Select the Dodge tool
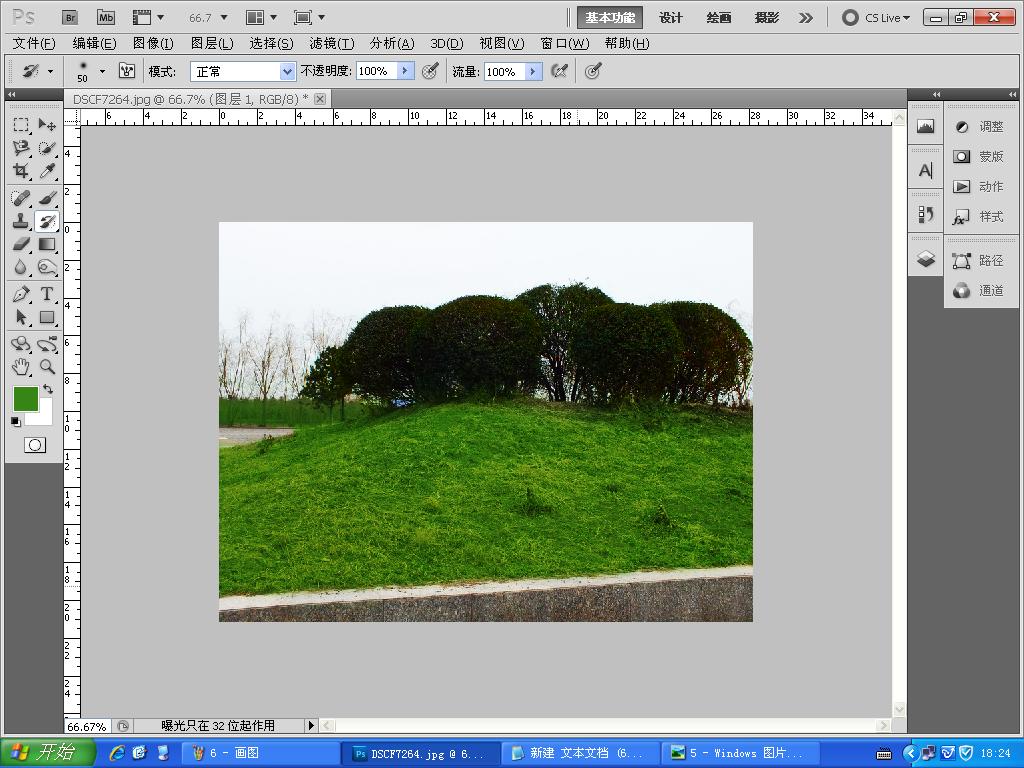The height and width of the screenshot is (768, 1024). 47,267
